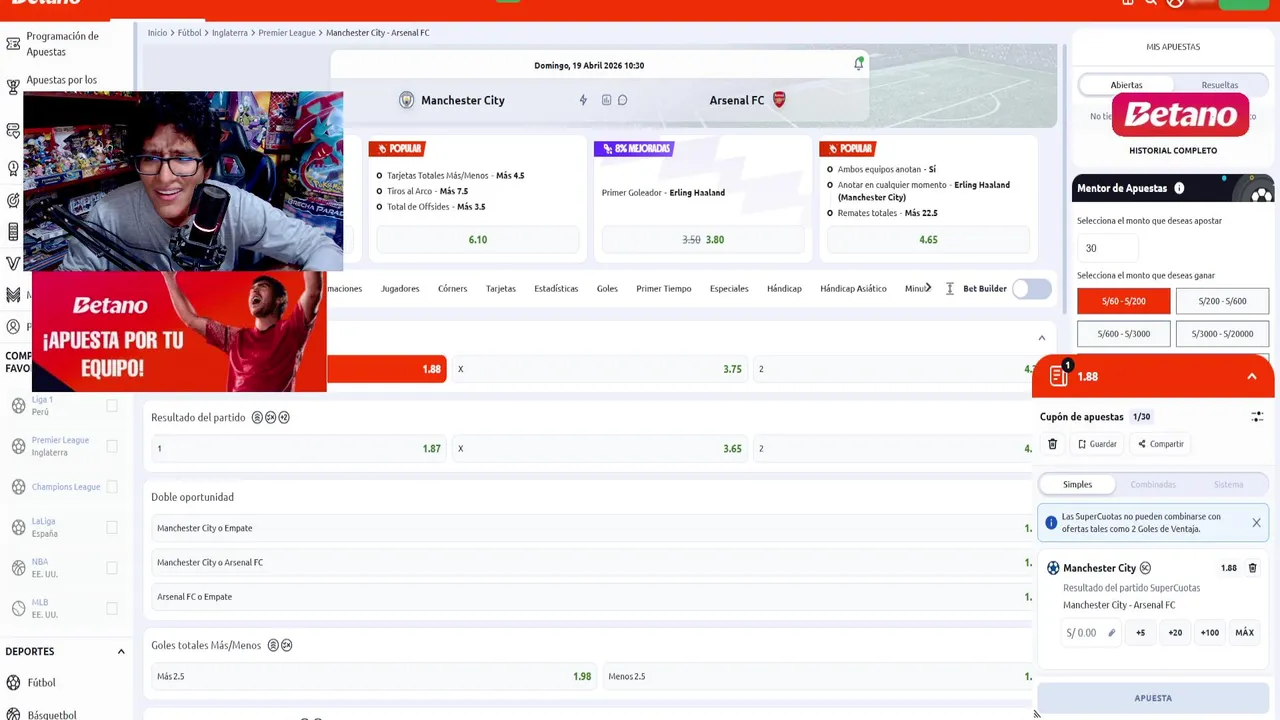Show more market tabs with right arrow
Screen dimensions: 1280x720
[x=928, y=288]
